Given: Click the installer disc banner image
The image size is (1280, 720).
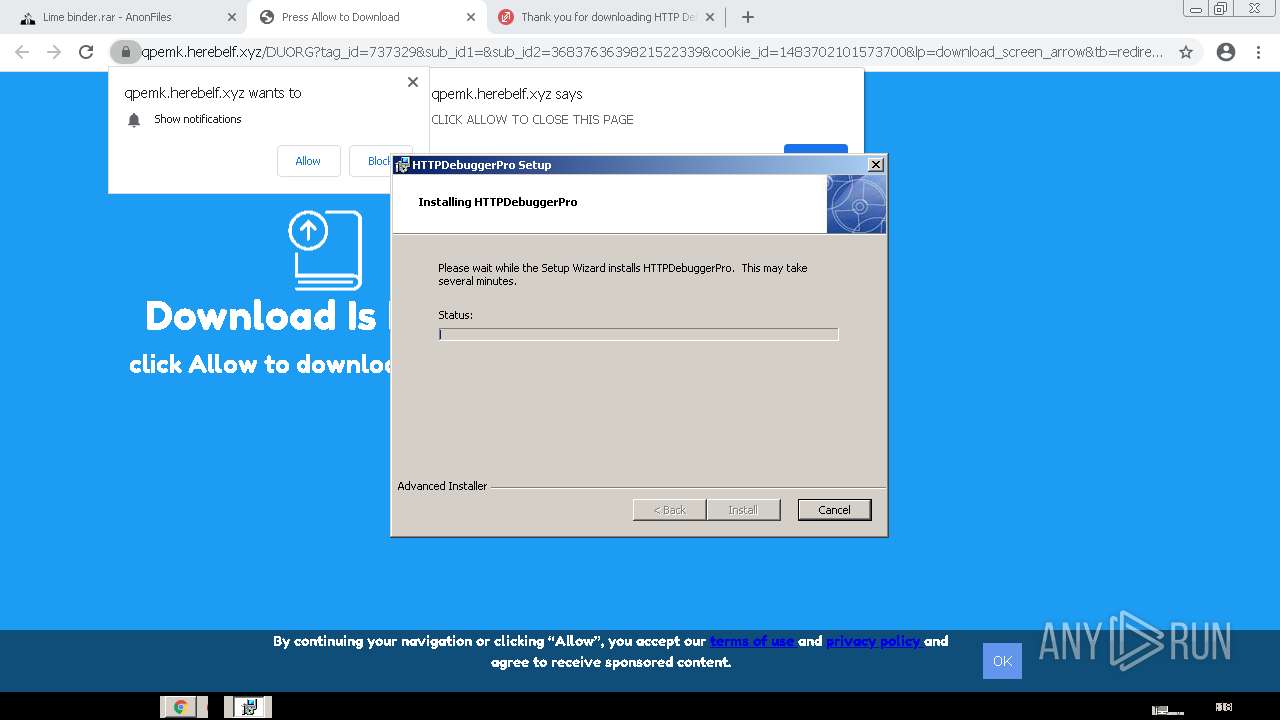Looking at the screenshot, I should [856, 204].
